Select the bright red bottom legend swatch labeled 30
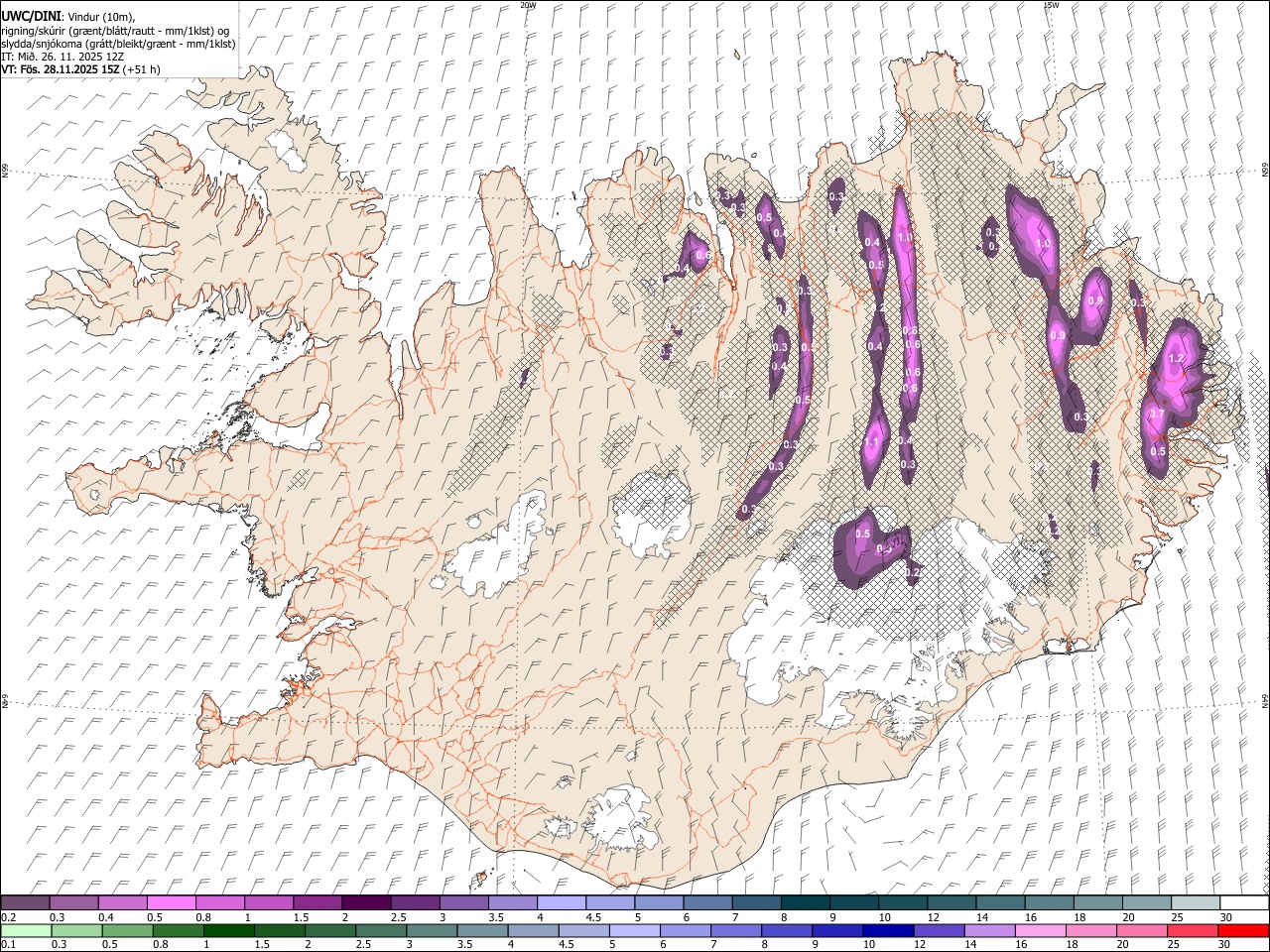This screenshot has height=952, width=1270. (1243, 930)
